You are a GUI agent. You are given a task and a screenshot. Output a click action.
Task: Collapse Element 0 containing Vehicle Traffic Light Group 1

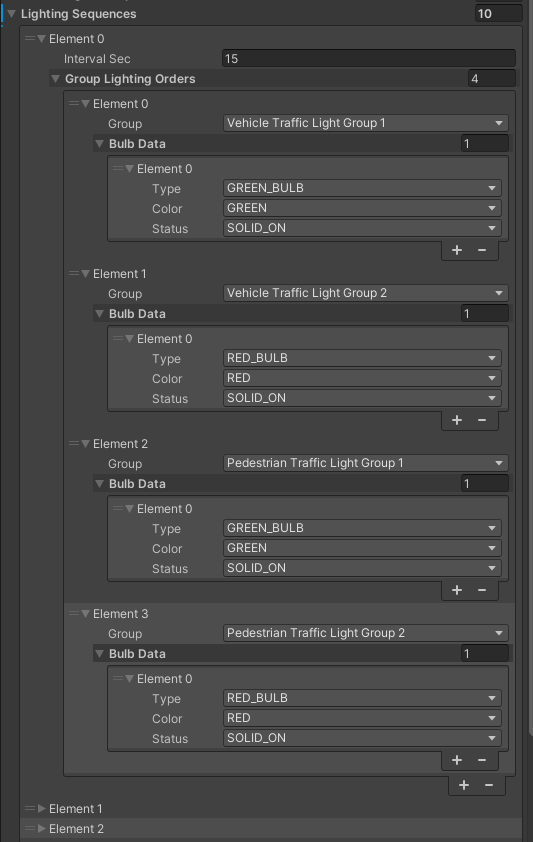[x=85, y=104]
